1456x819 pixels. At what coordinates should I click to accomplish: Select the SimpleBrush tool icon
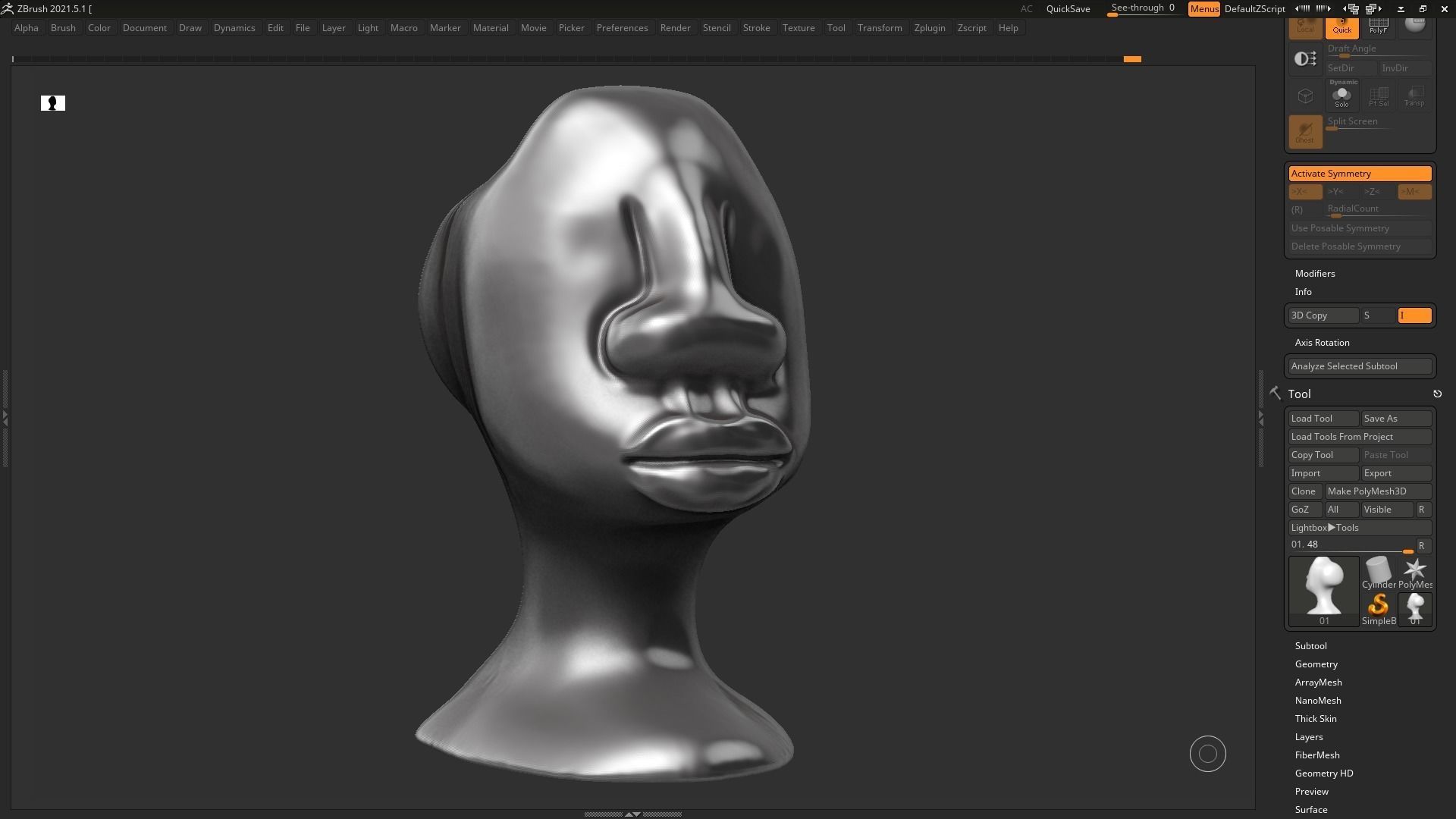[1378, 608]
